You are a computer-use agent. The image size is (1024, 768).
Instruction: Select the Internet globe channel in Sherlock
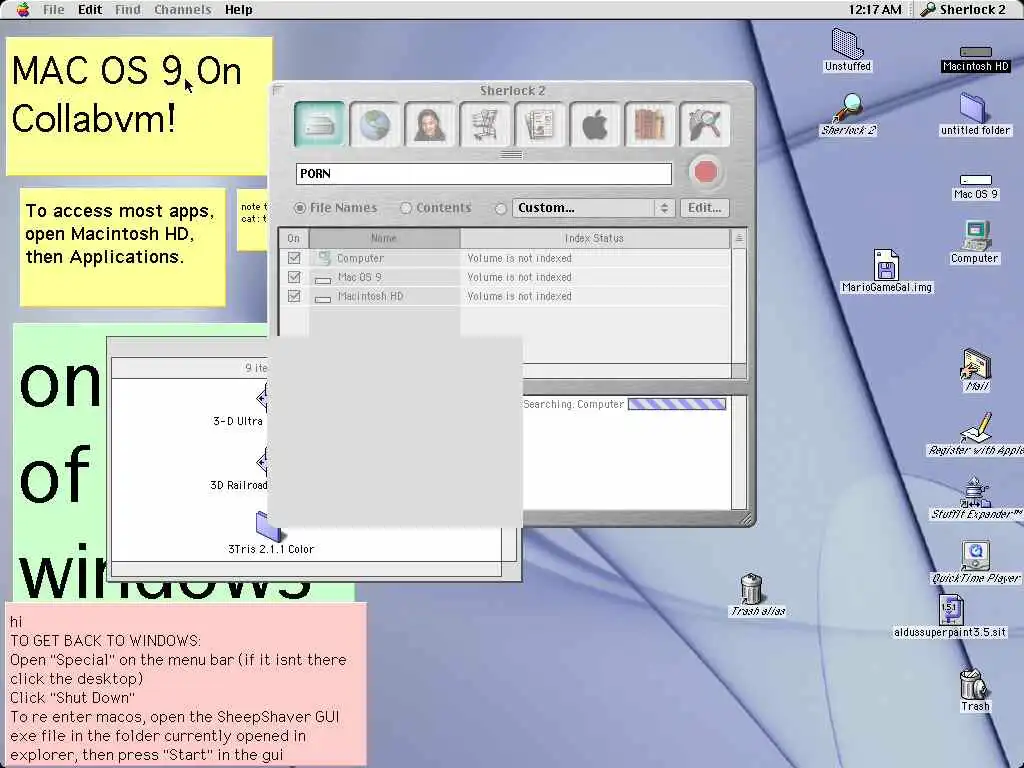click(x=375, y=124)
